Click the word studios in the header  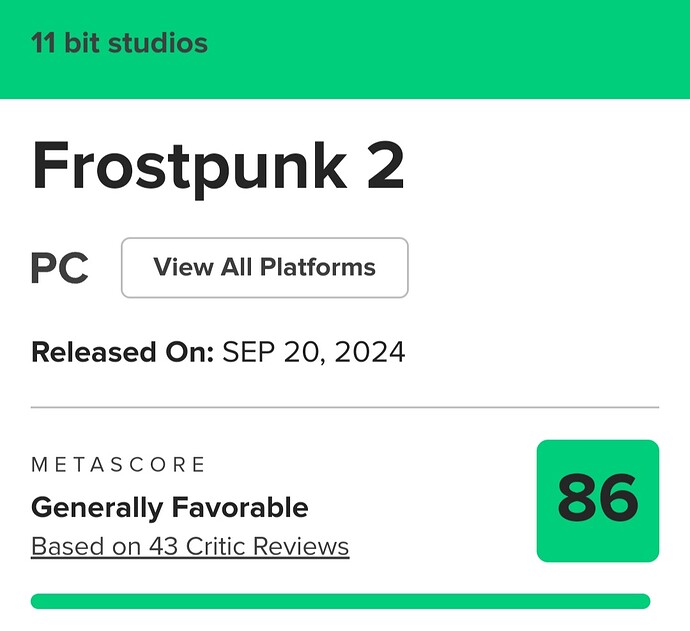pyautogui.click(x=158, y=43)
